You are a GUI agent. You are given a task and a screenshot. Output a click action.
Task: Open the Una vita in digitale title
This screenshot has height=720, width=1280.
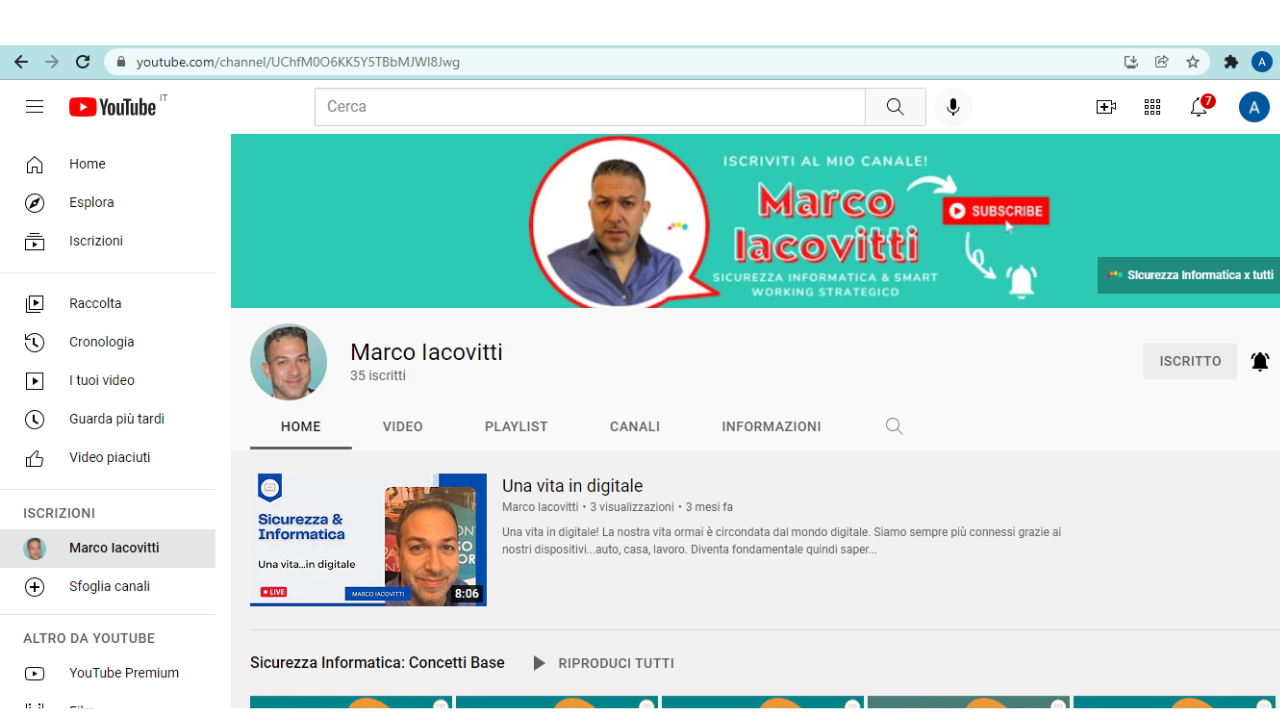[572, 486]
